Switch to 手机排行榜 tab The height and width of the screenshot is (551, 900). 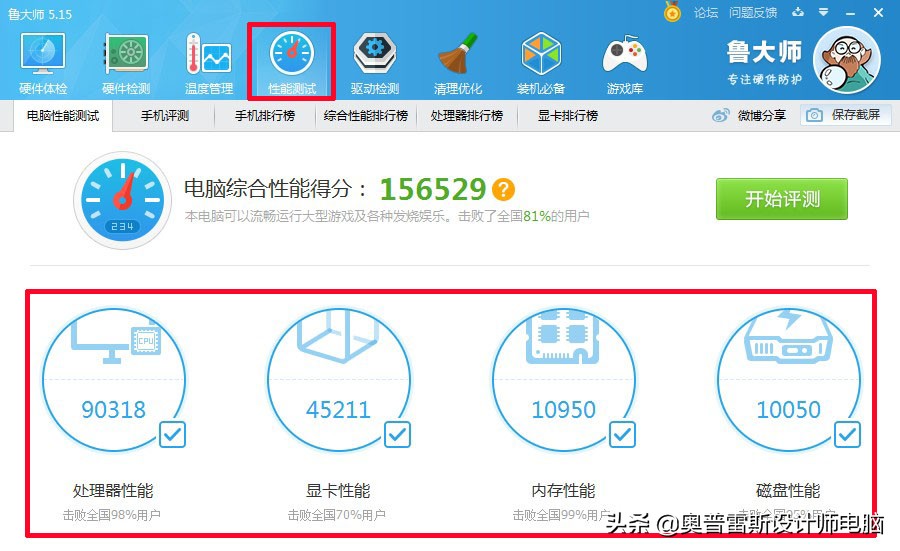(265, 116)
